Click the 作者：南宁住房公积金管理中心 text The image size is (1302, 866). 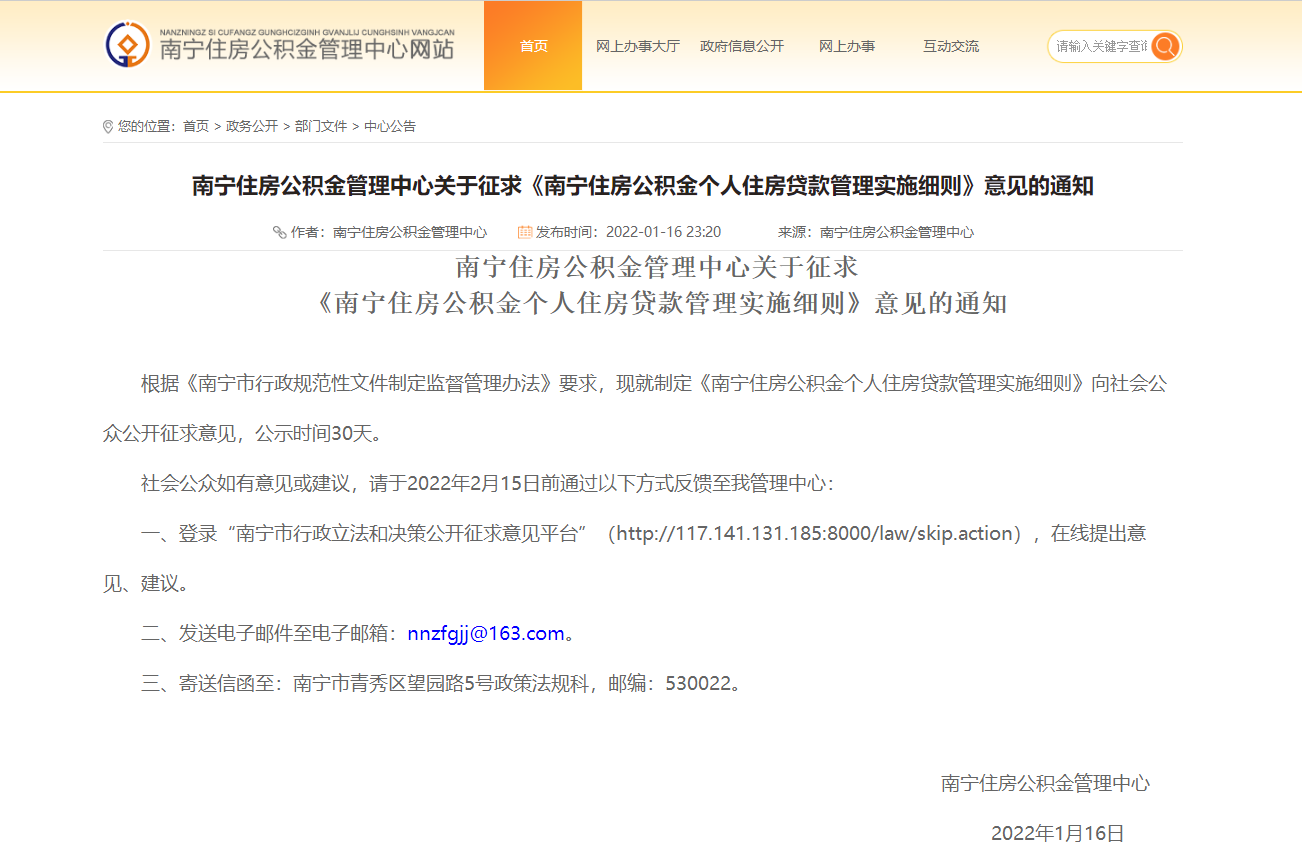(x=389, y=232)
